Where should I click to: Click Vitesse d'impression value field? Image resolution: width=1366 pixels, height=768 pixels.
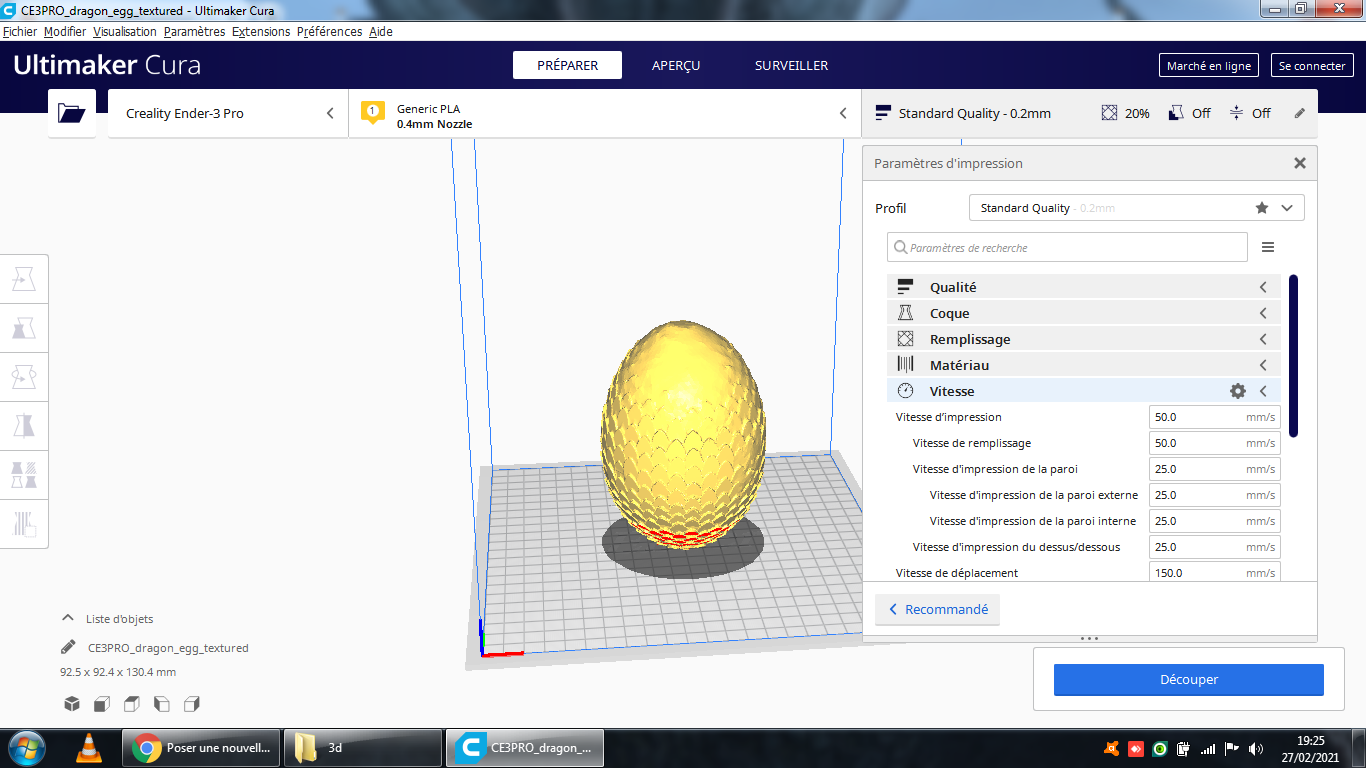click(x=1215, y=417)
